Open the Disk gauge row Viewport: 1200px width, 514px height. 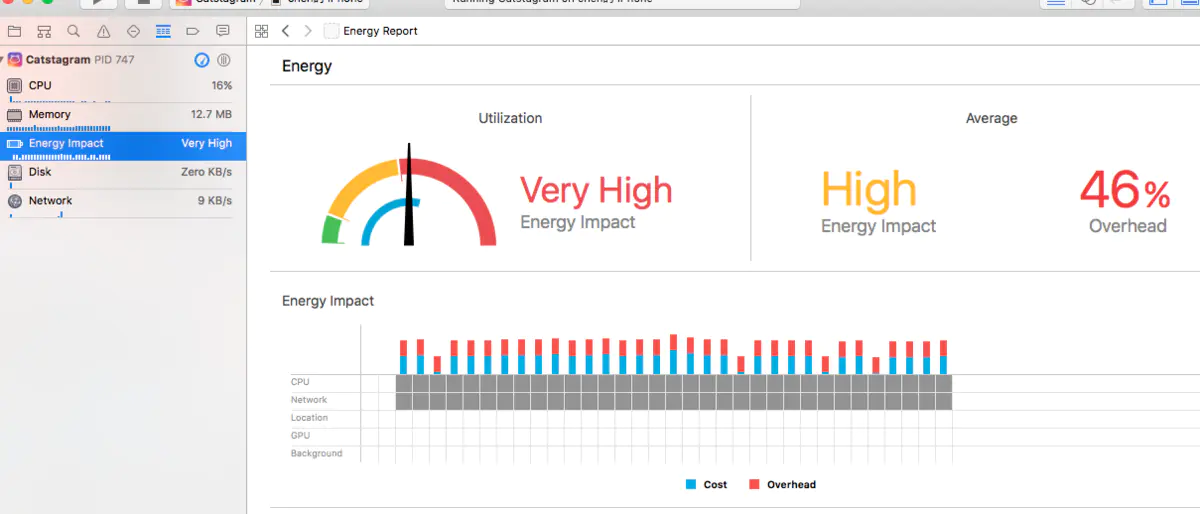click(x=123, y=175)
